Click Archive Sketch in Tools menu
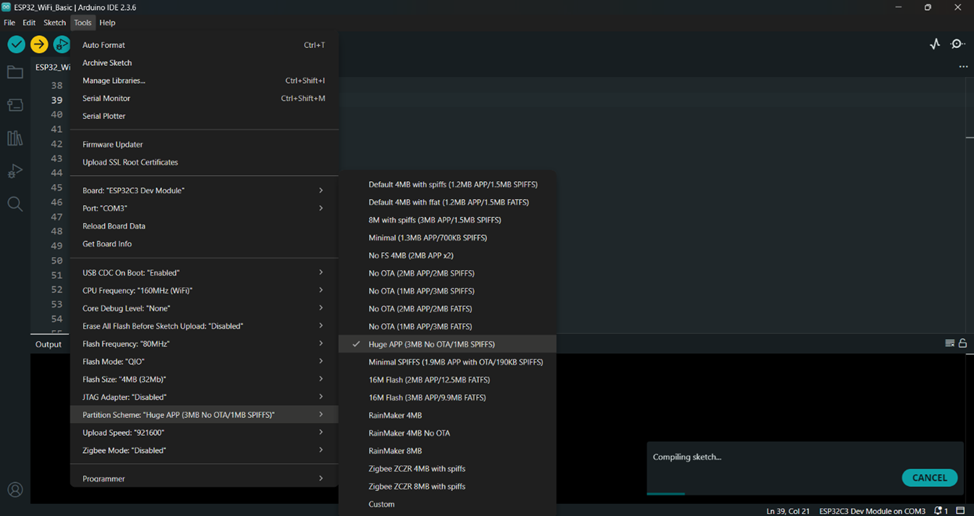The width and height of the screenshot is (974, 516). [204, 63]
